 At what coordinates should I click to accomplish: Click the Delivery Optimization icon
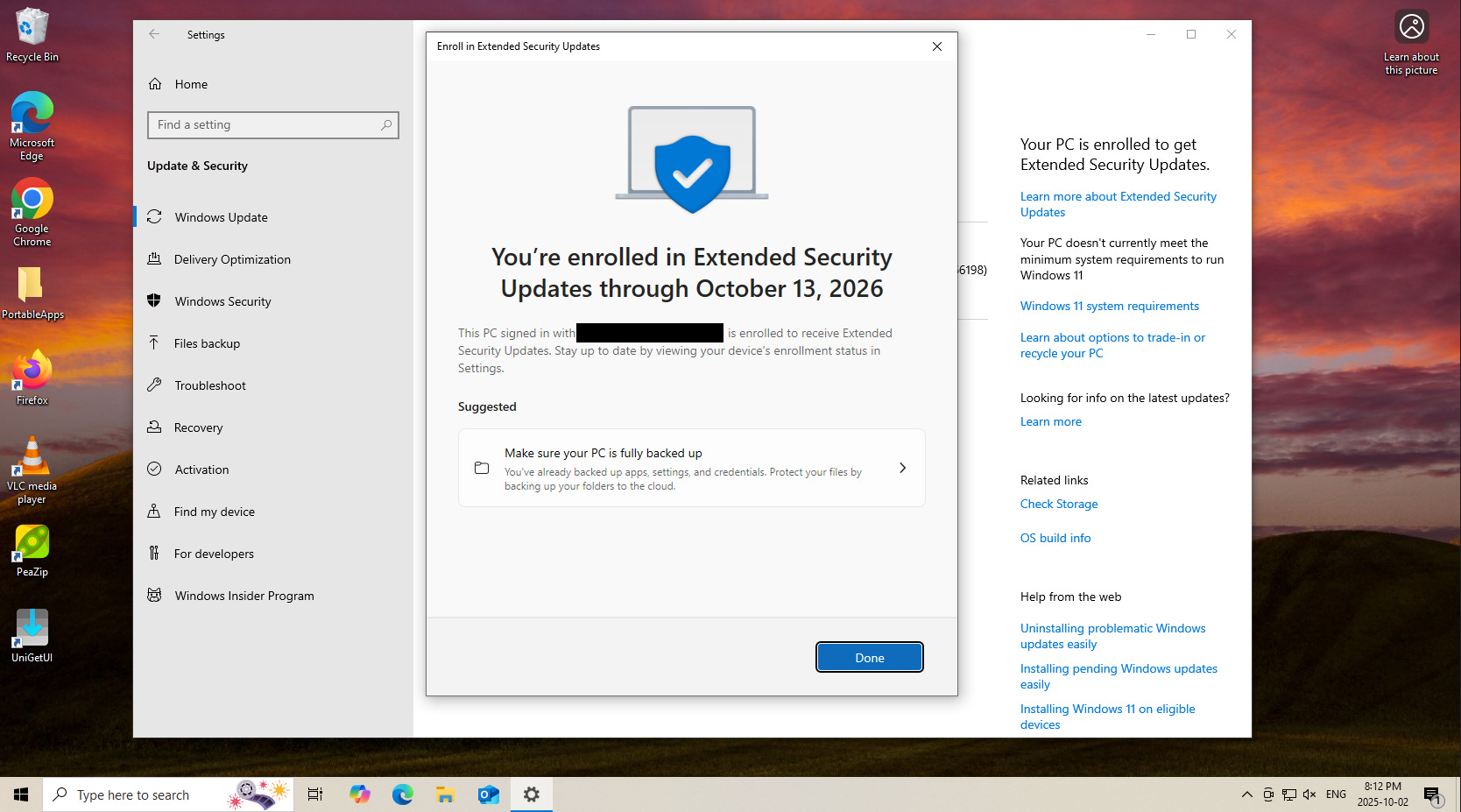pyautogui.click(x=154, y=258)
